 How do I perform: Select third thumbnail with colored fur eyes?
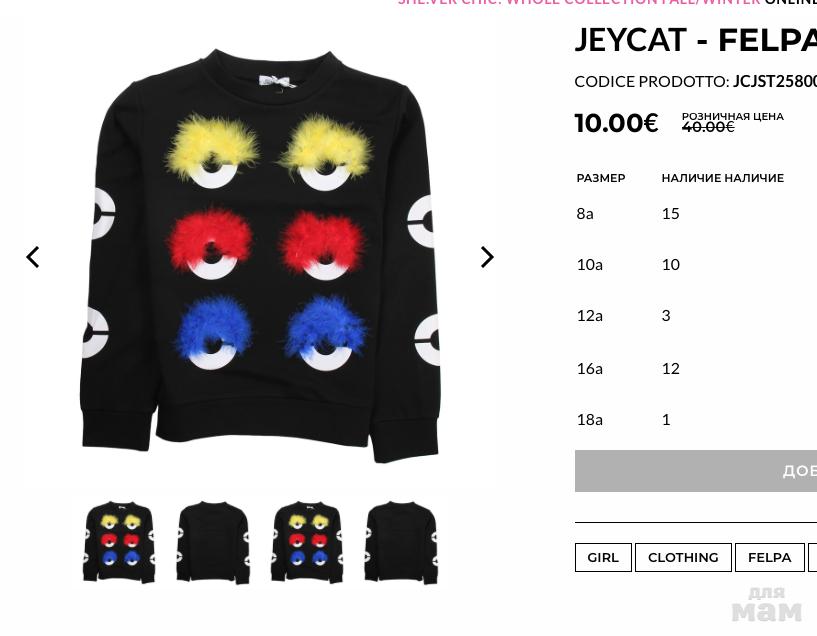coord(307,542)
